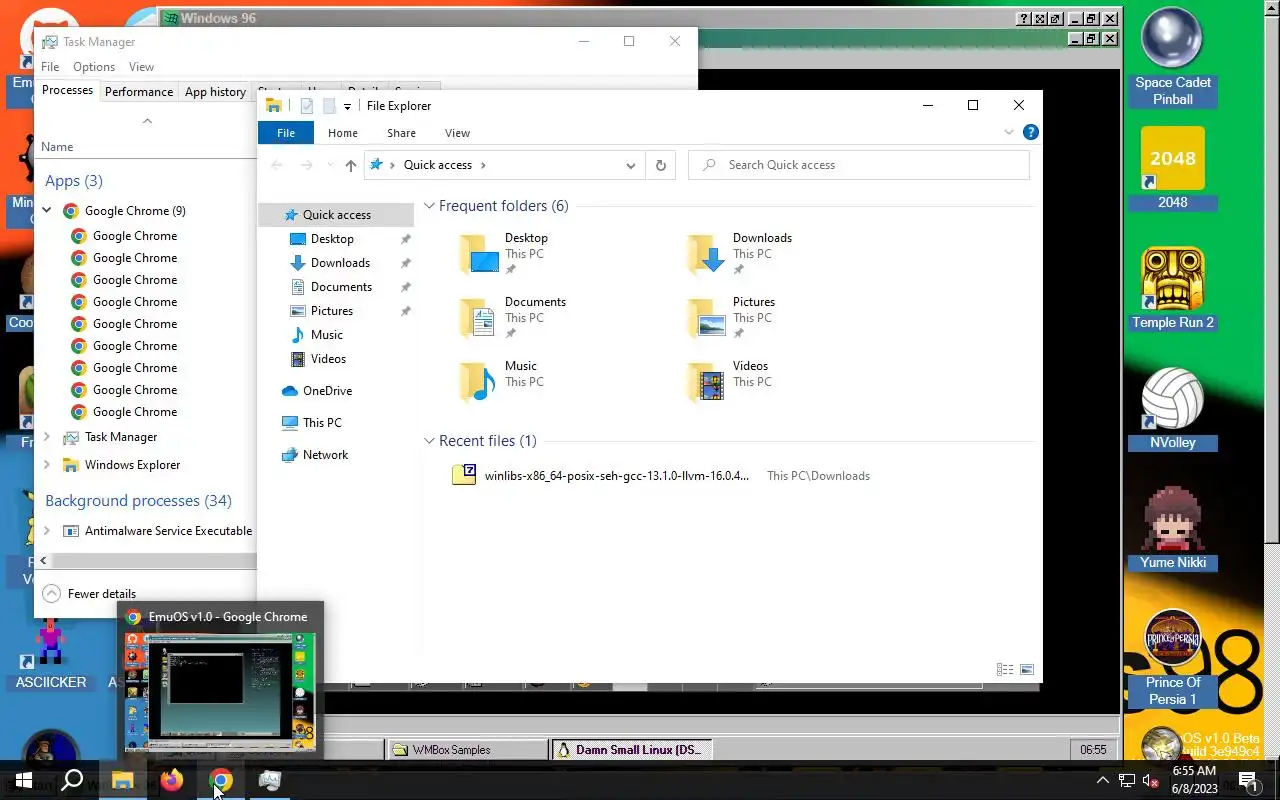The image size is (1280, 800).
Task: Open Customize Quick Access Toolbar dropdown
Action: [347, 106]
